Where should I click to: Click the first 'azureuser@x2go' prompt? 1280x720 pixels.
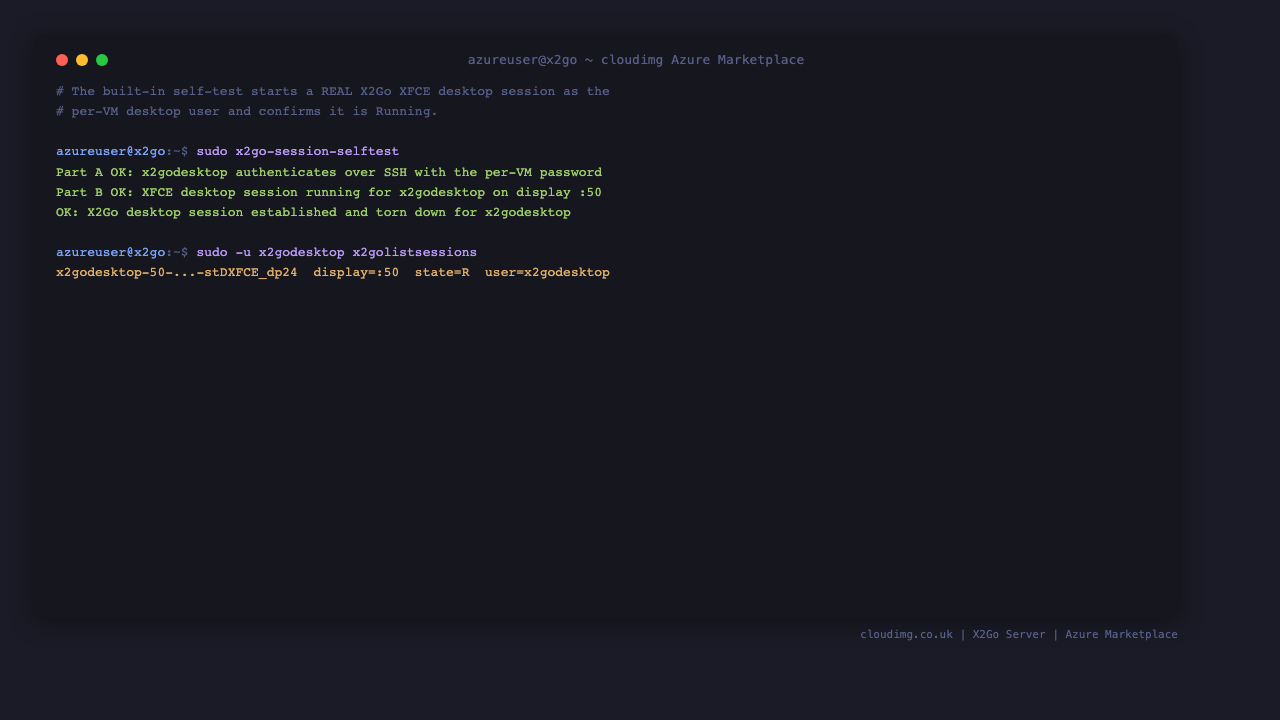tap(111, 152)
